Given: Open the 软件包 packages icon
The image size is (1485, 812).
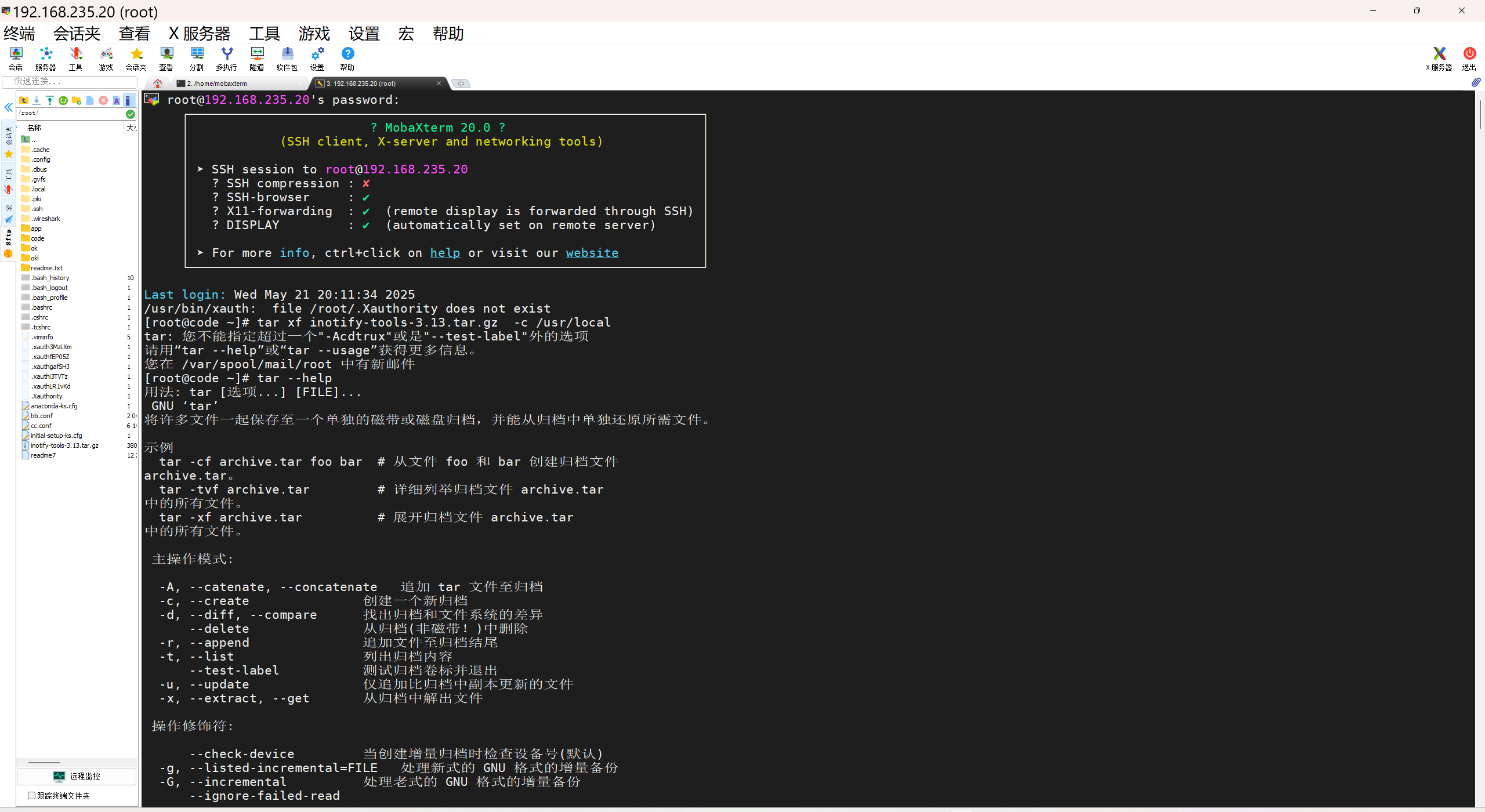Looking at the screenshot, I should 287,59.
